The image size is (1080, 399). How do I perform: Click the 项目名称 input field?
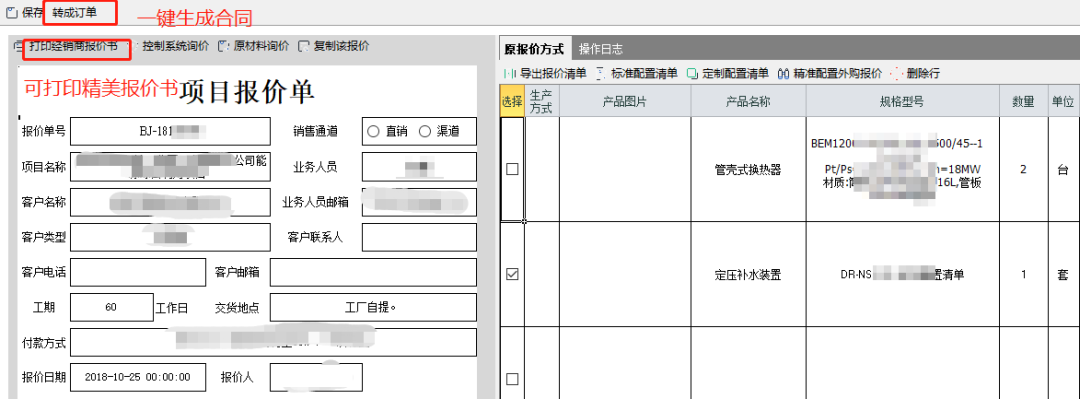coord(170,167)
